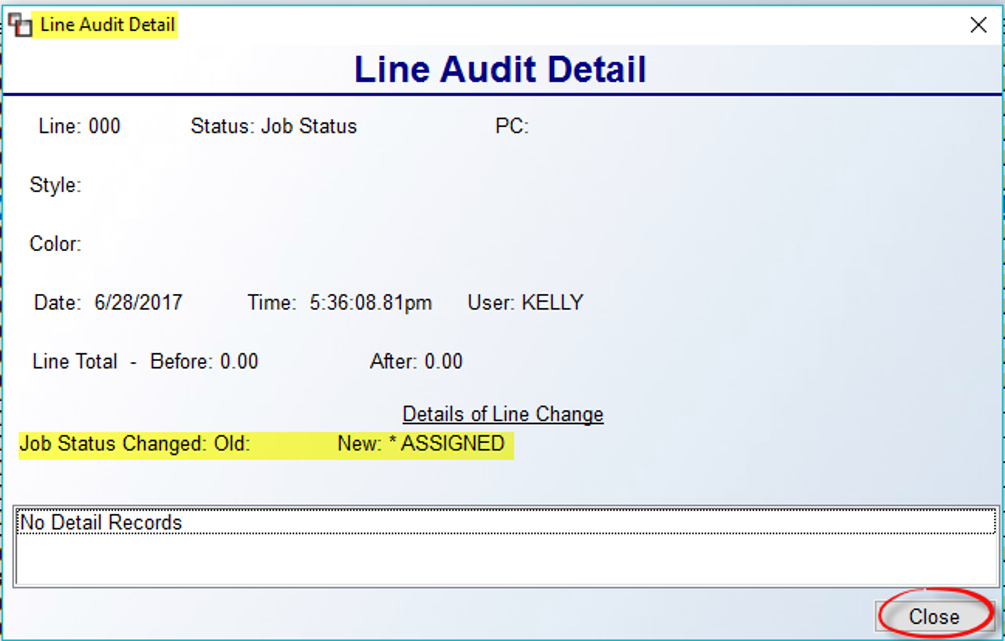Click the PC: label
This screenshot has width=1005, height=641.
(x=511, y=126)
